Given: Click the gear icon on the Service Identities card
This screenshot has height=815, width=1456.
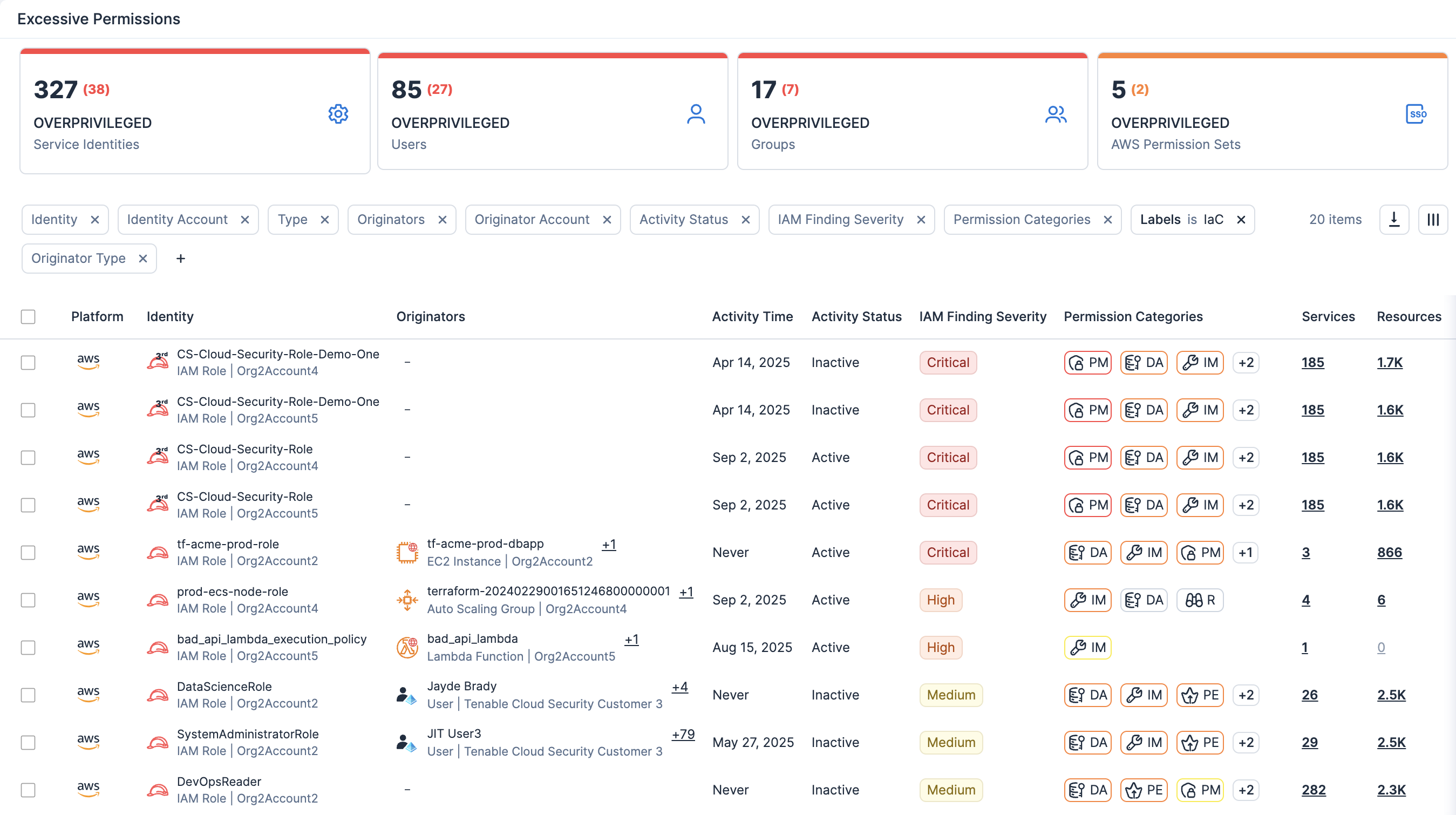Looking at the screenshot, I should pos(338,113).
